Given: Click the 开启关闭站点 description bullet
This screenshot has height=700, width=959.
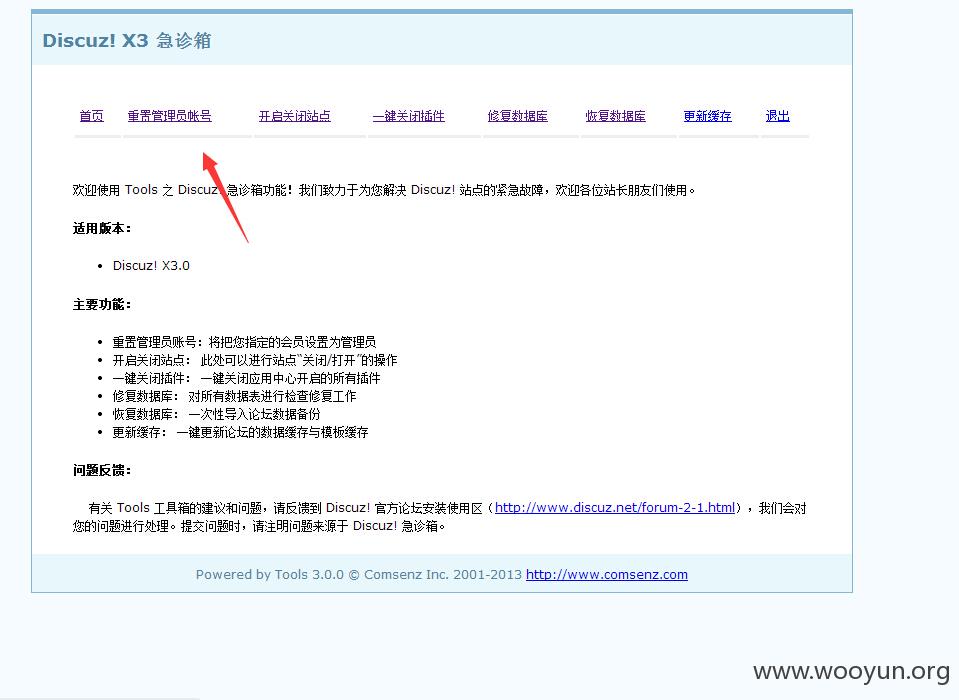Looking at the screenshot, I should (254, 360).
